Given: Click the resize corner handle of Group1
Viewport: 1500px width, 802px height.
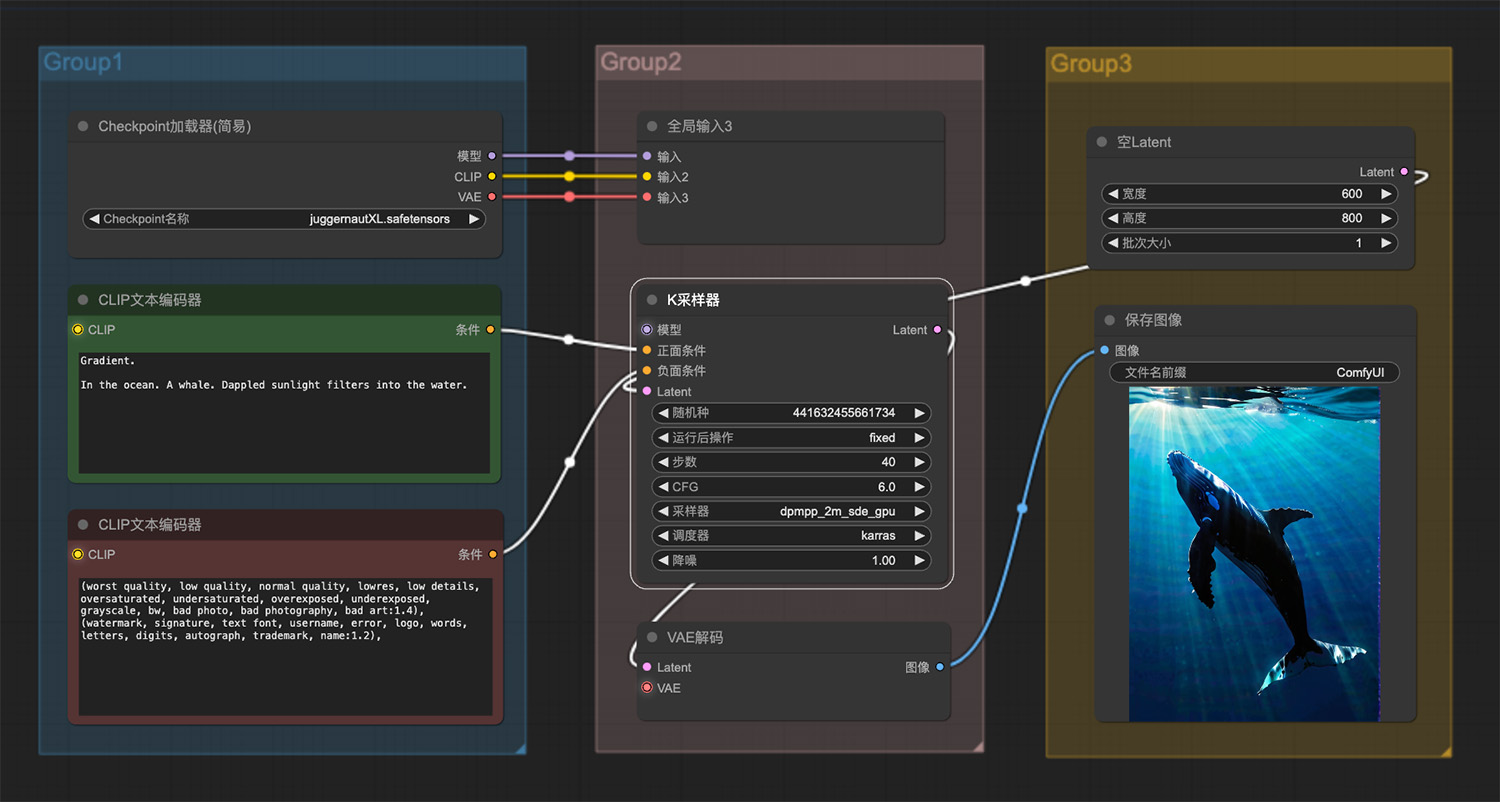Looking at the screenshot, I should click(520, 748).
